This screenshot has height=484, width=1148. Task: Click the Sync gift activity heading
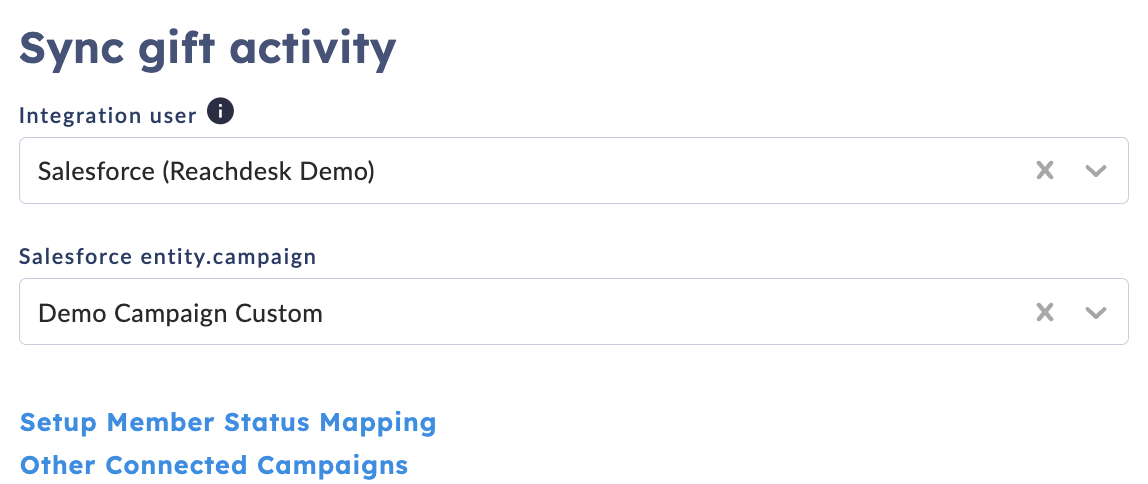point(207,48)
